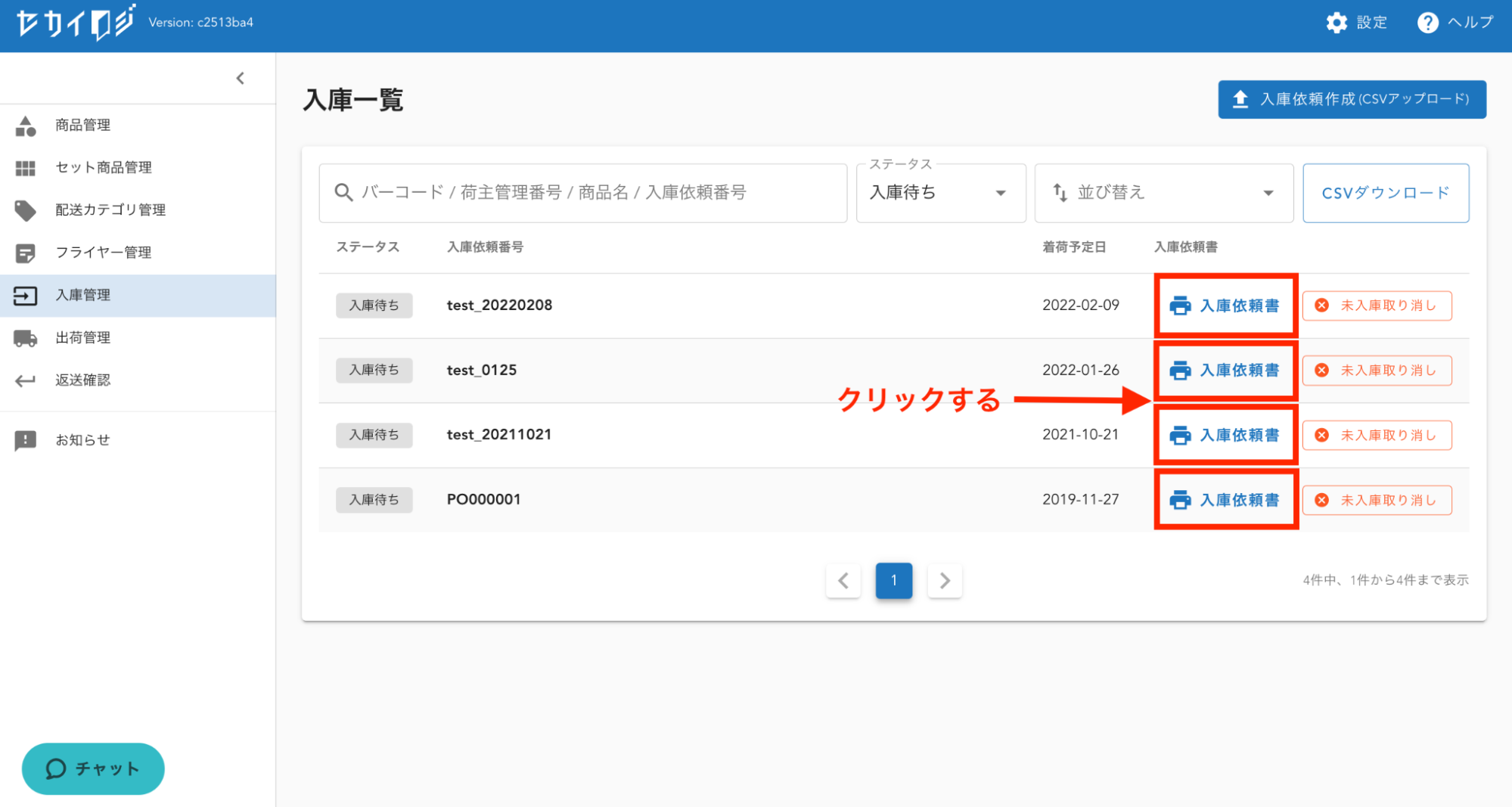The image size is (1512, 807).
Task: Click the settings gear icon
Action: pos(1337,23)
